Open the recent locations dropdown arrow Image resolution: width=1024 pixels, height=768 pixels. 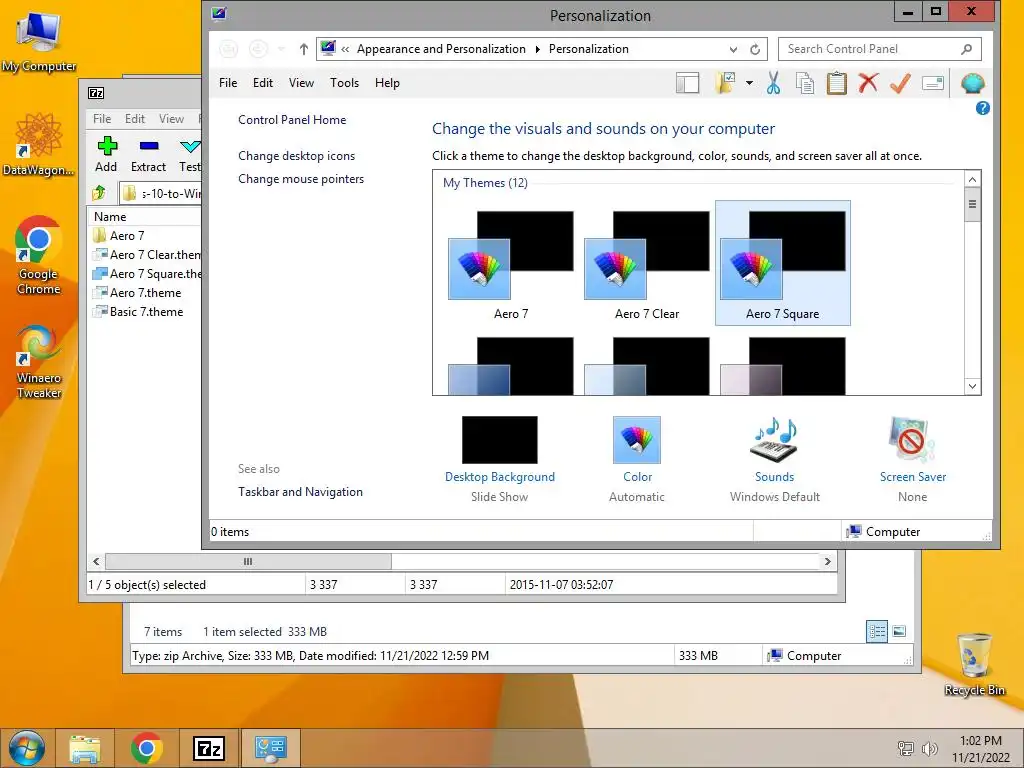(x=281, y=49)
